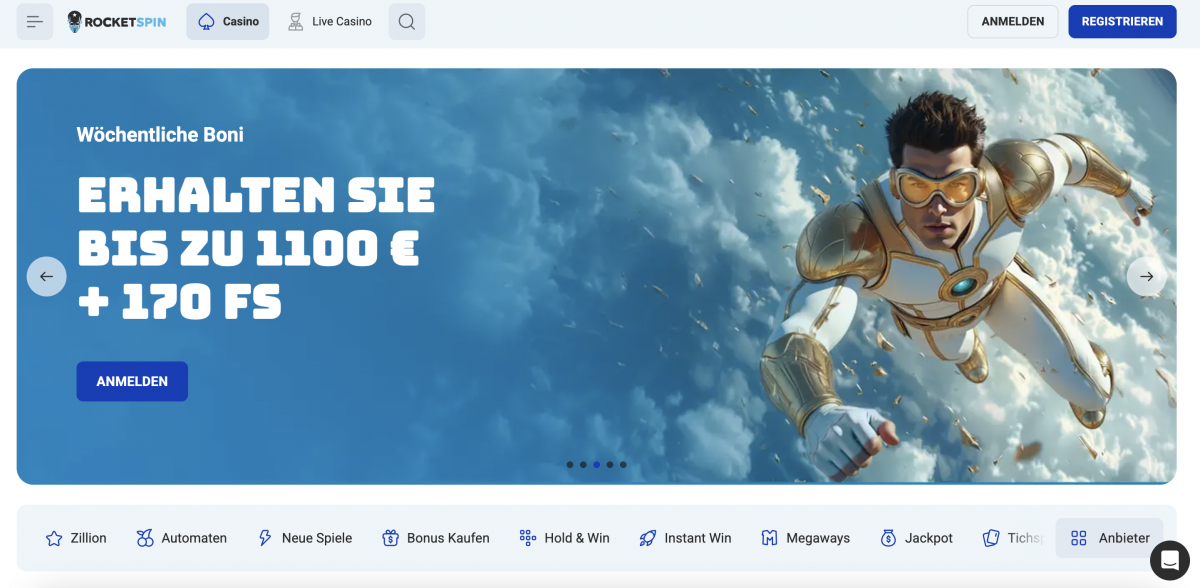Select the first carousel dot
The height and width of the screenshot is (588, 1200).
570,465
